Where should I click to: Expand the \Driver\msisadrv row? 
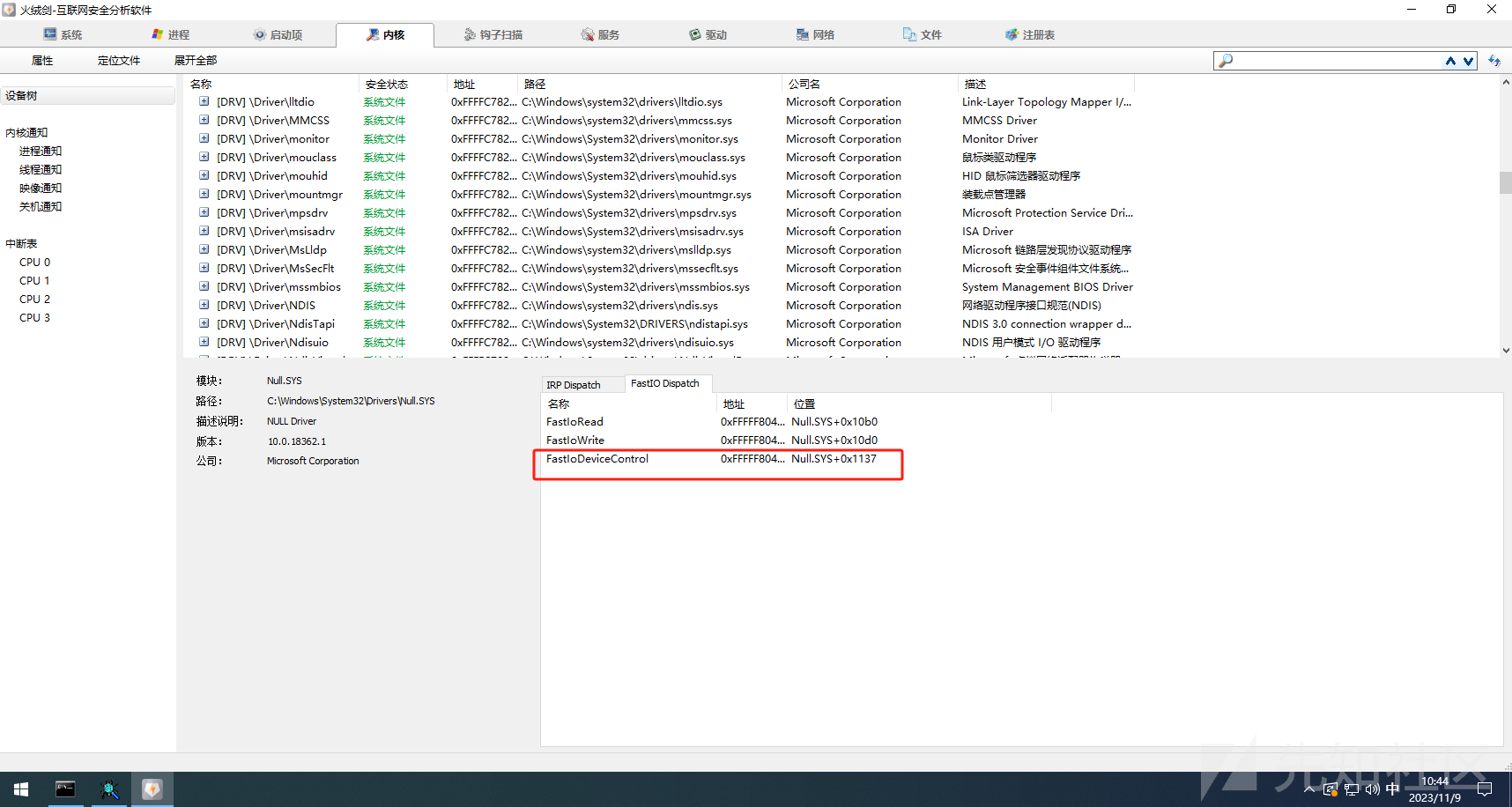[x=204, y=231]
